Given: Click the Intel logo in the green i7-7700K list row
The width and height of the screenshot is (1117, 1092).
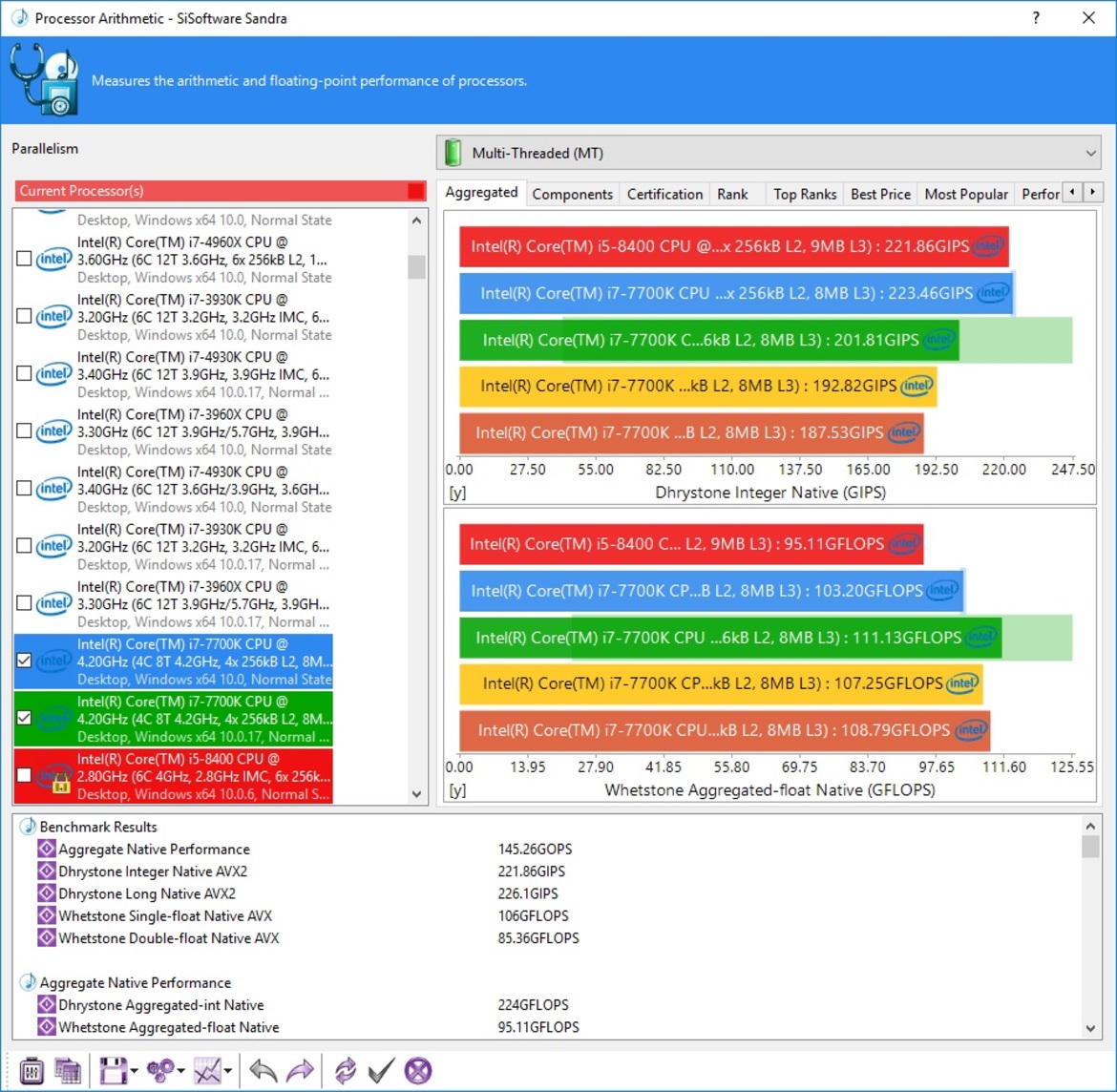Looking at the screenshot, I should point(54,718).
